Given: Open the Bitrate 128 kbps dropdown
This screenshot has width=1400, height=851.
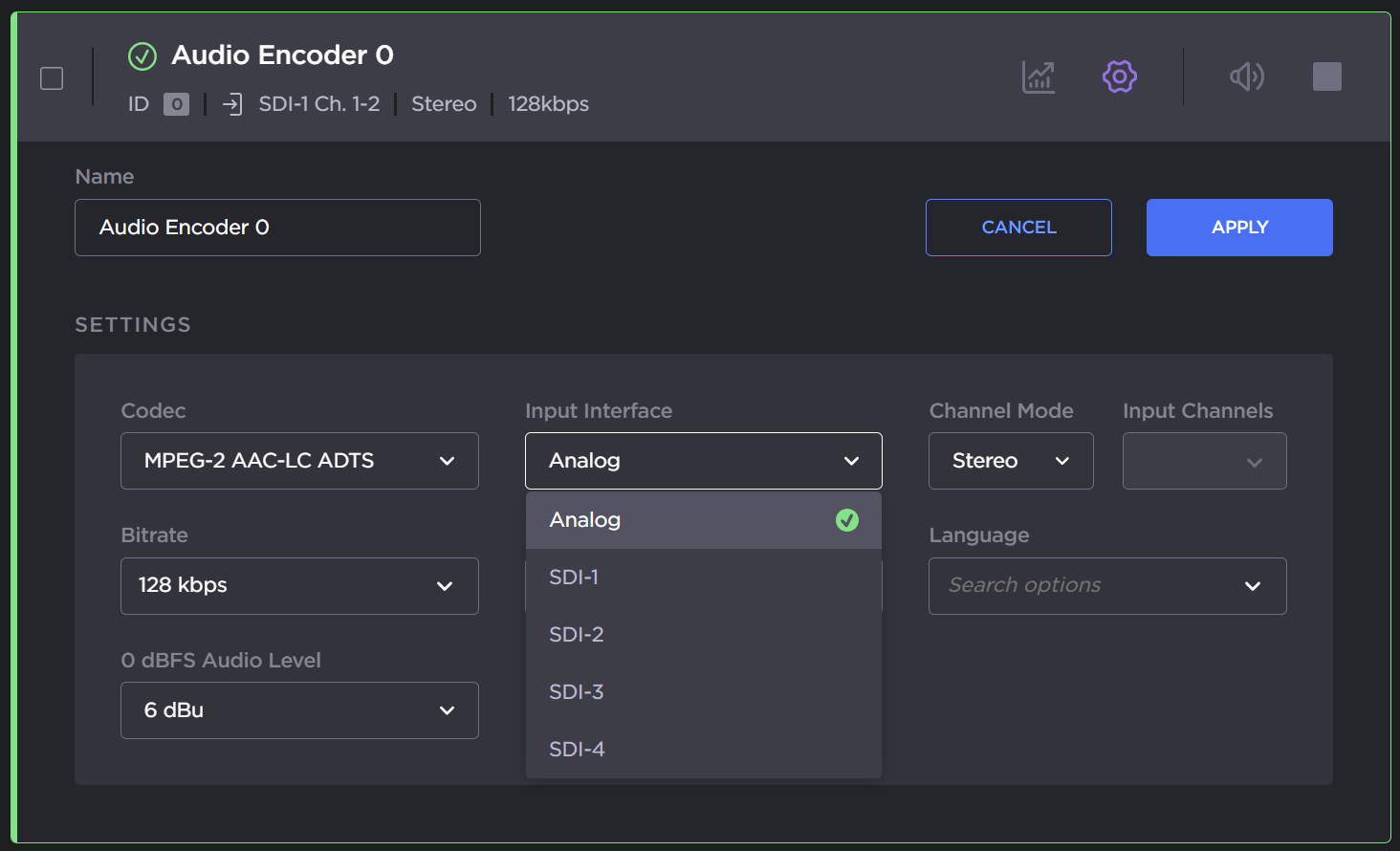Looking at the screenshot, I should click(299, 586).
